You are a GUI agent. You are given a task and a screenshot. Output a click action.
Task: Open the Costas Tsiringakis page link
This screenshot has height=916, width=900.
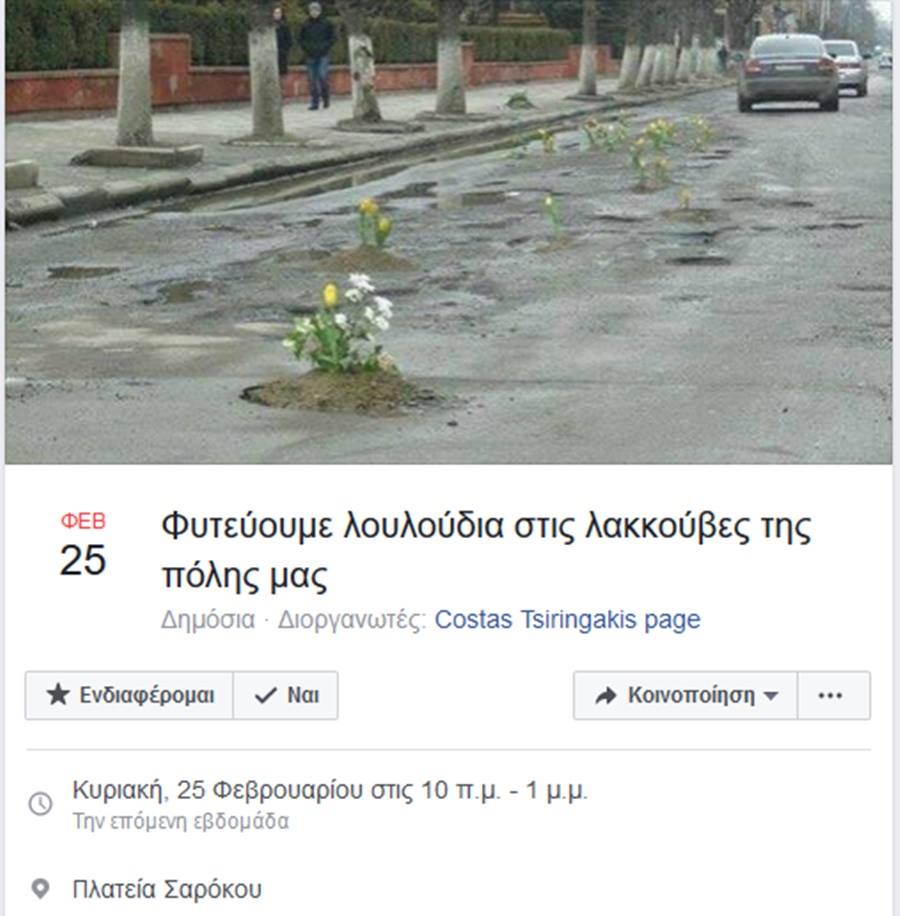click(x=567, y=620)
